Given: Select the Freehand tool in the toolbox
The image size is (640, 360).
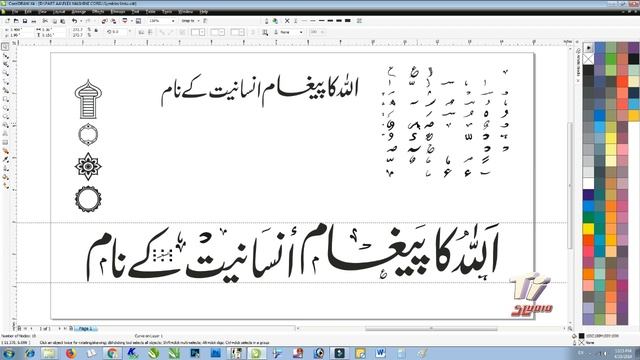Looking at the screenshot, I should pos(5,82).
